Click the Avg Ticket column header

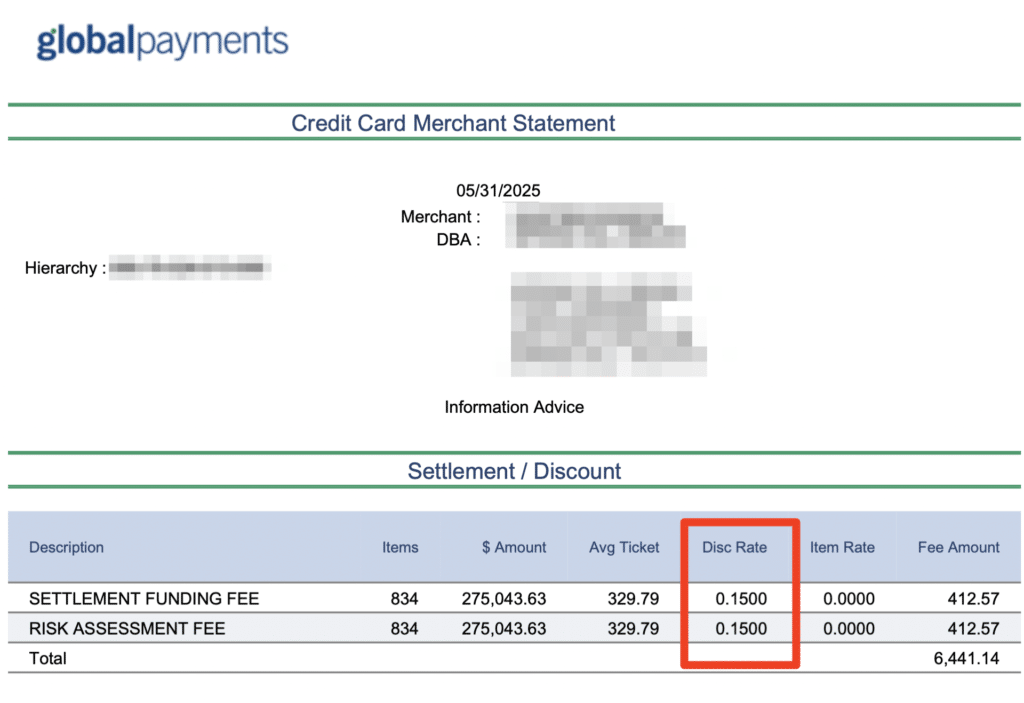[x=624, y=547]
